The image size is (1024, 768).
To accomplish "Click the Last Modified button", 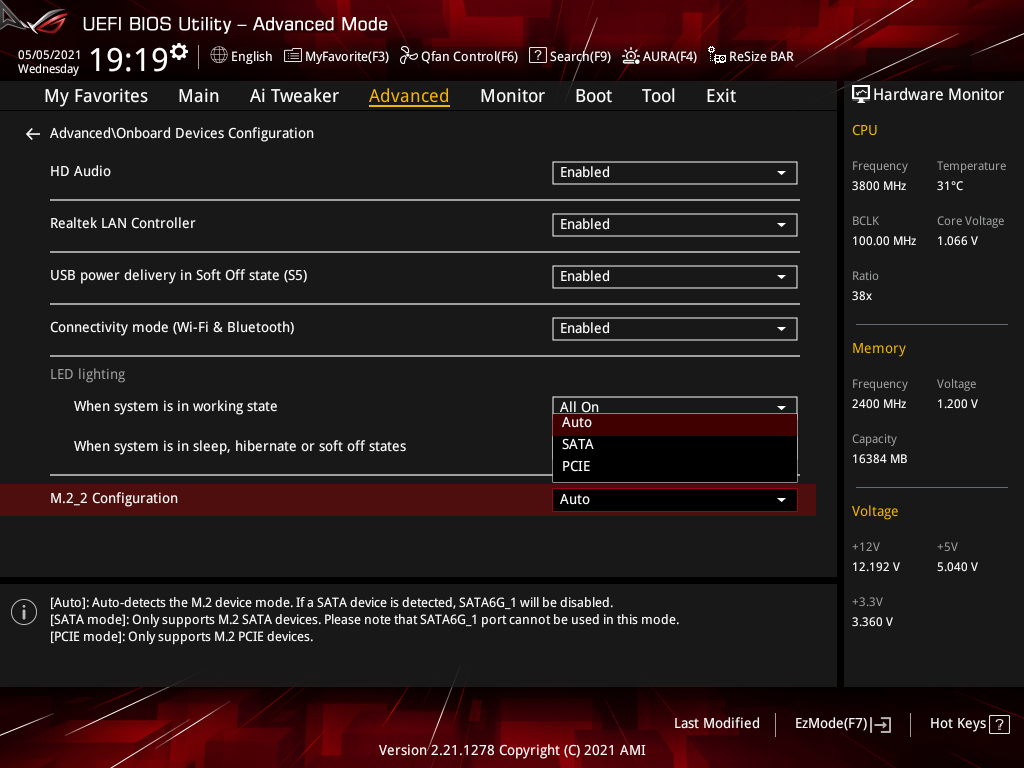I will tap(716, 724).
